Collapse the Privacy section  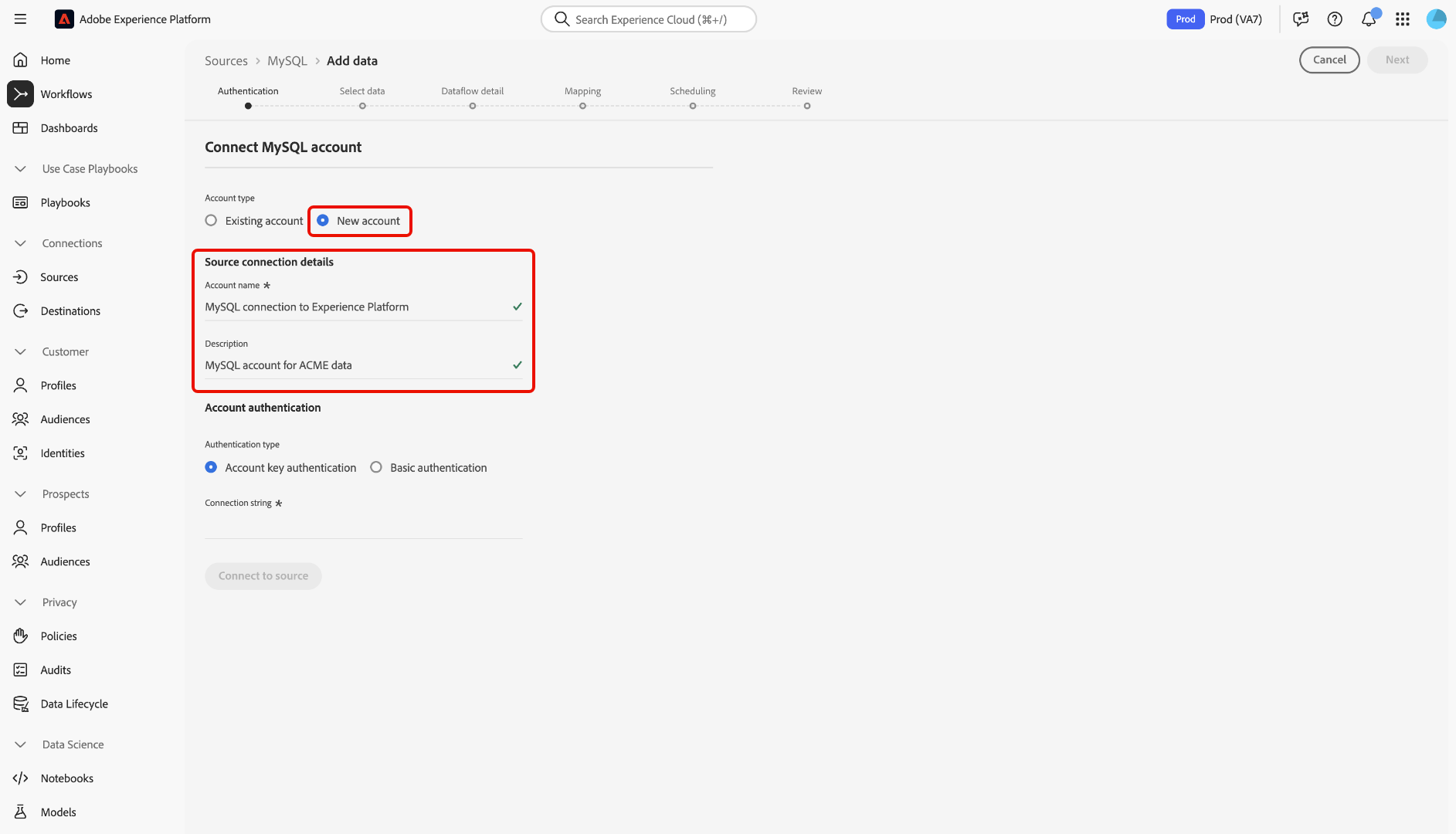pos(21,602)
